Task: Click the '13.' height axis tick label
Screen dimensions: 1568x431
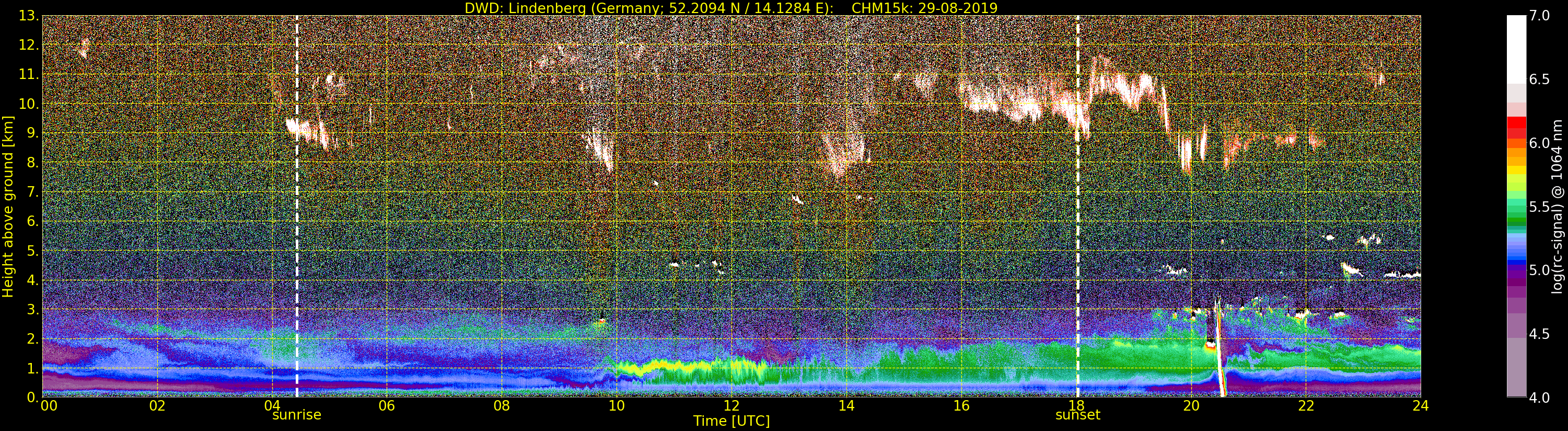Action: coord(29,16)
